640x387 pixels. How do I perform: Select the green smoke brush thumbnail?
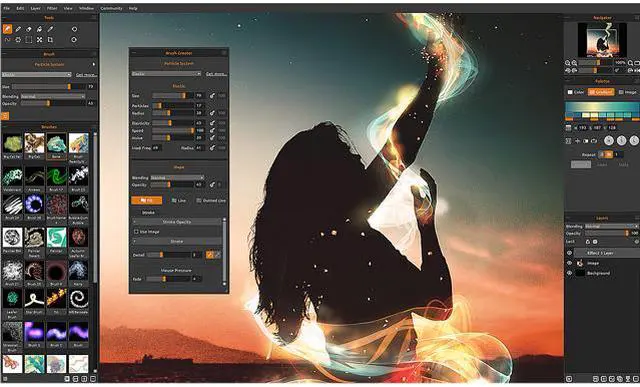[x=56, y=176]
